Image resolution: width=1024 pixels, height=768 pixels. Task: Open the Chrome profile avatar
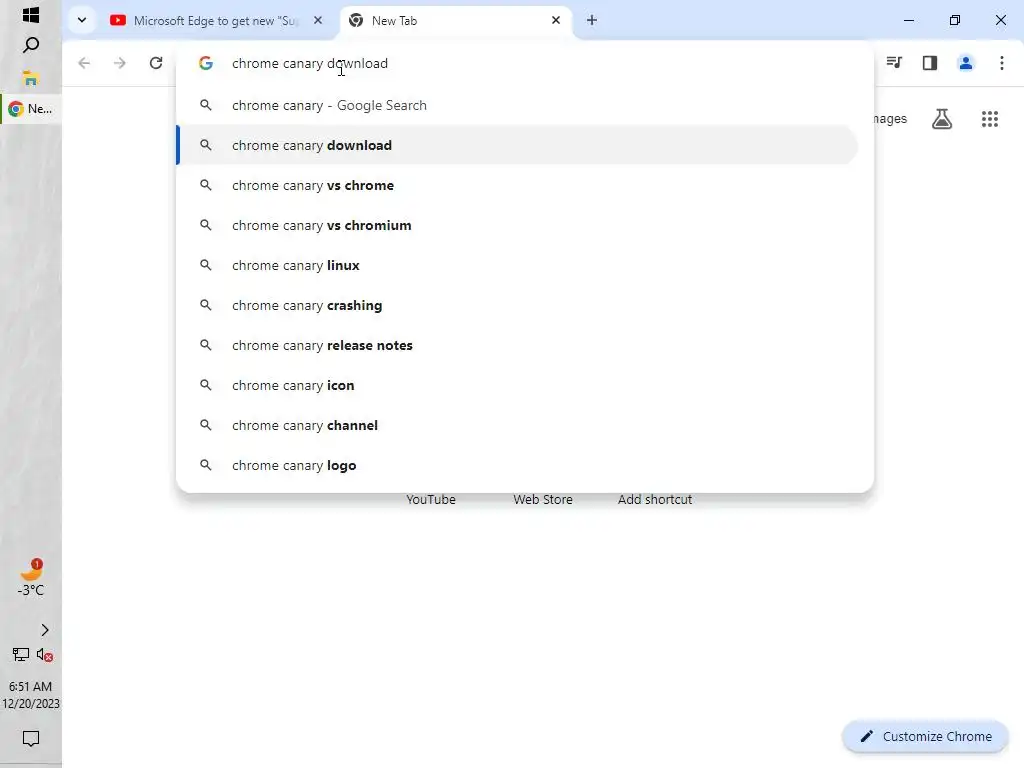coord(966,63)
